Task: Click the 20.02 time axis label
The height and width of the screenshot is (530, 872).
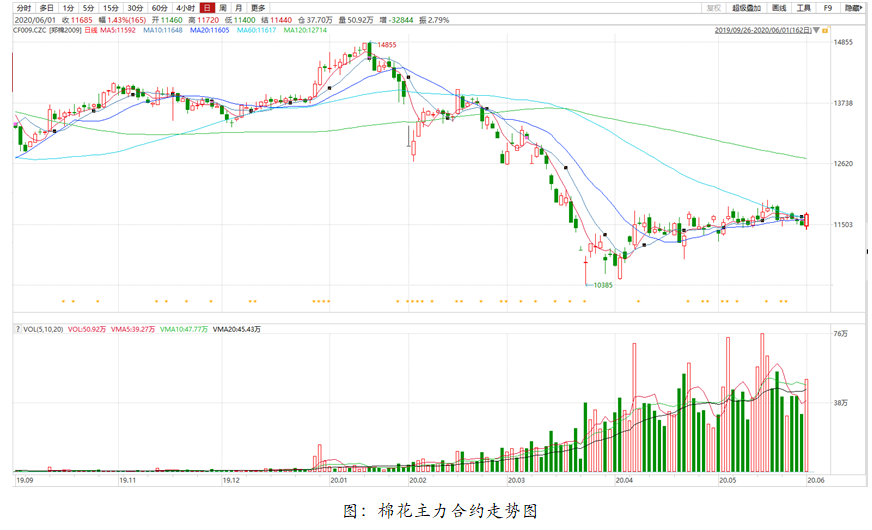Action: coord(418,481)
